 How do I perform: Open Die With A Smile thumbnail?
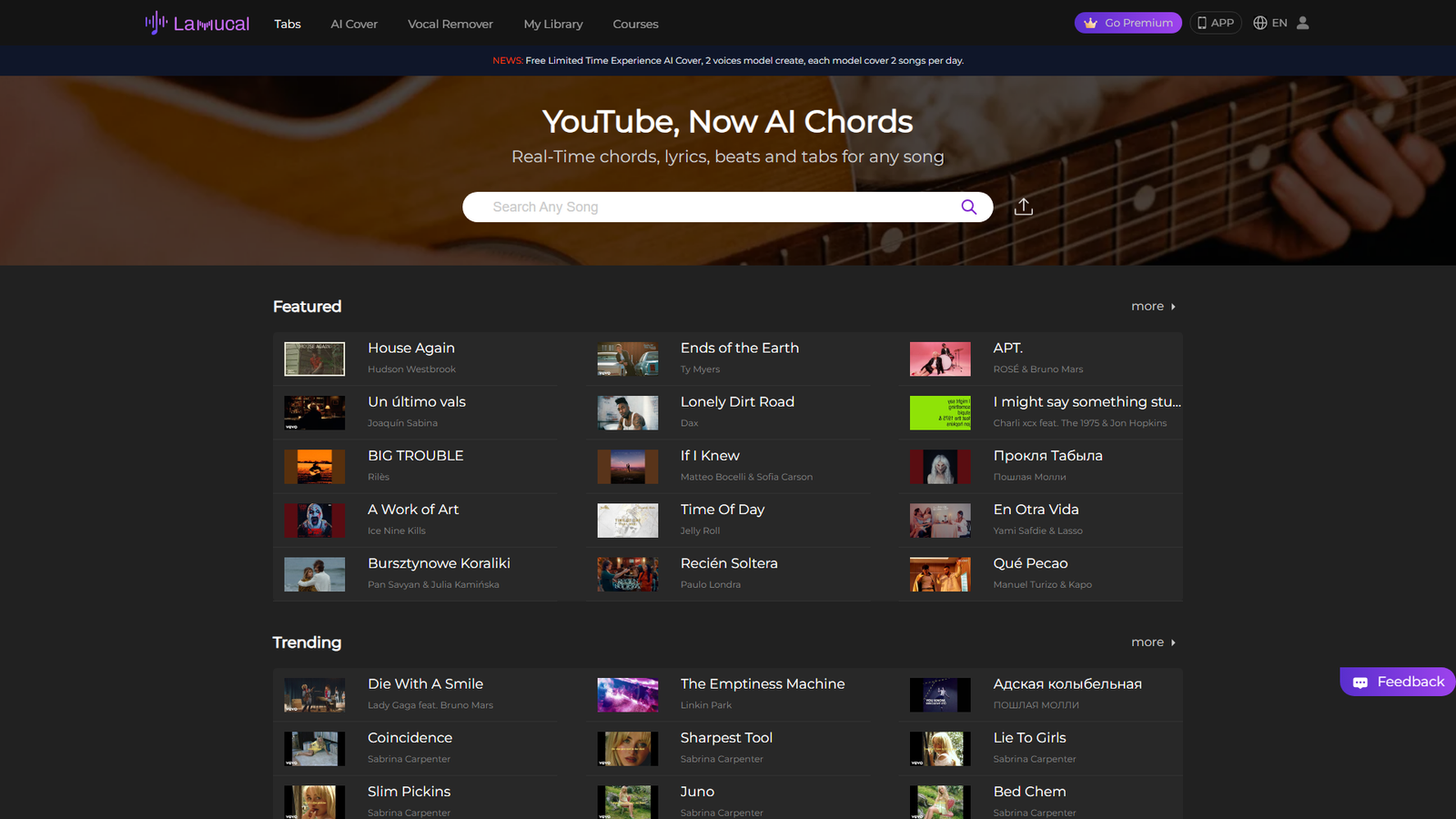[315, 694]
